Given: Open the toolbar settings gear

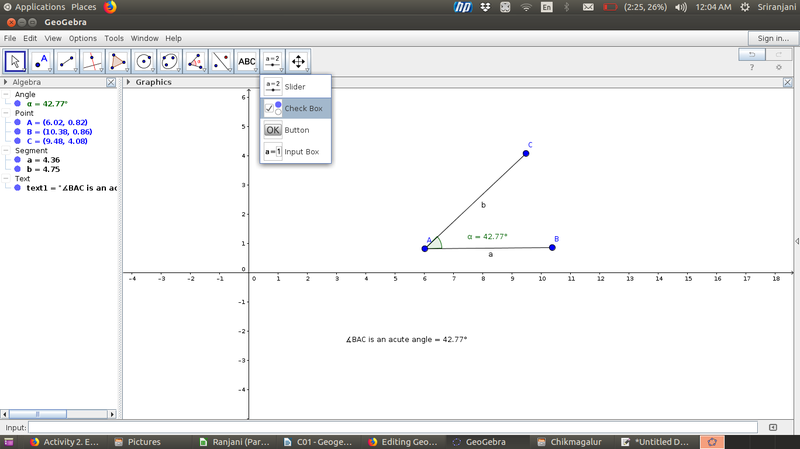Looking at the screenshot, I should pos(779,67).
